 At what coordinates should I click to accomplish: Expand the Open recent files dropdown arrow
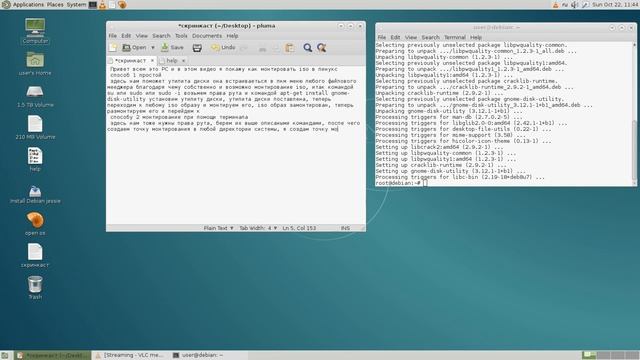point(153,48)
